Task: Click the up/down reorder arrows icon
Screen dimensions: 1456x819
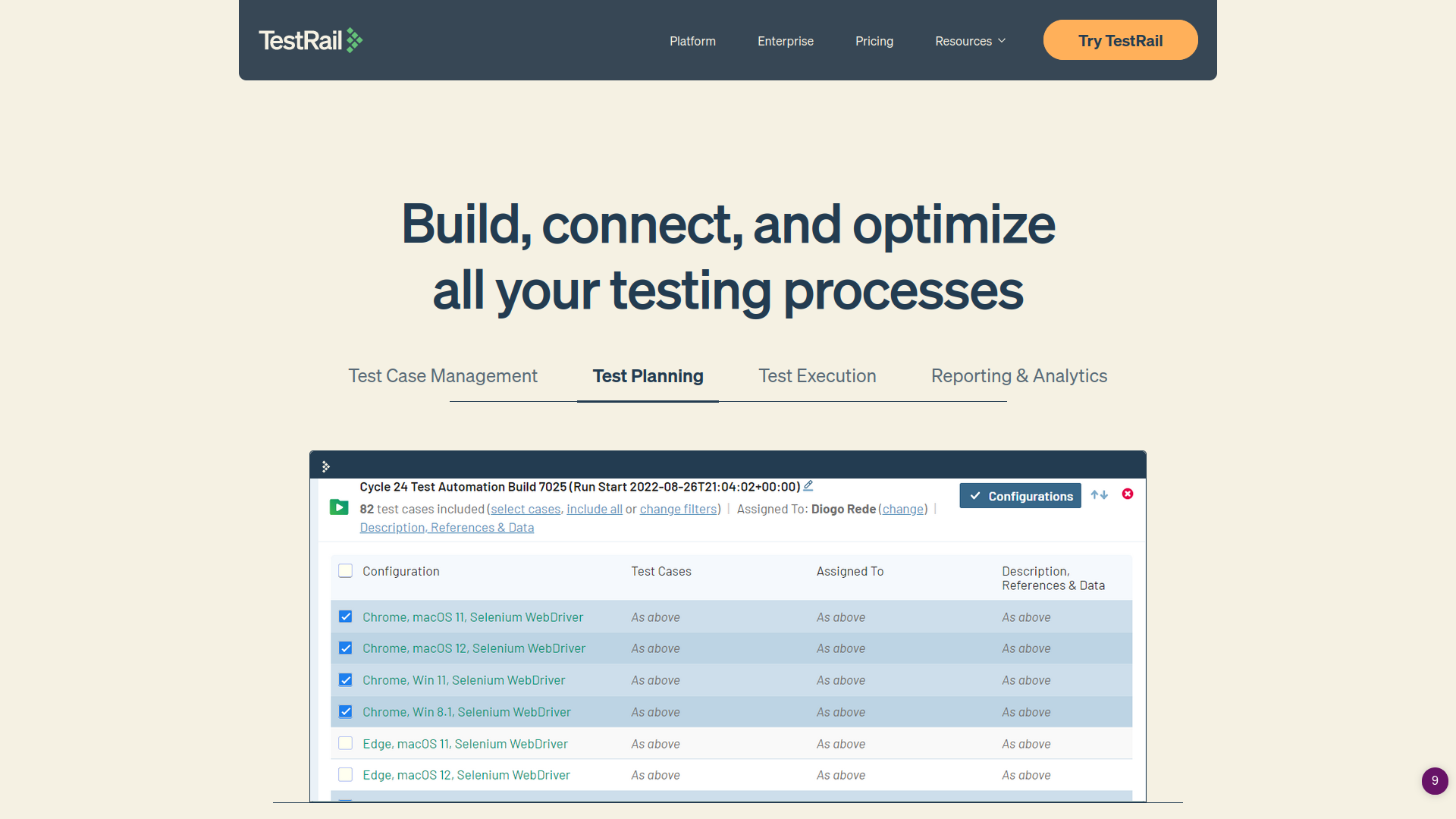Action: point(1099,494)
